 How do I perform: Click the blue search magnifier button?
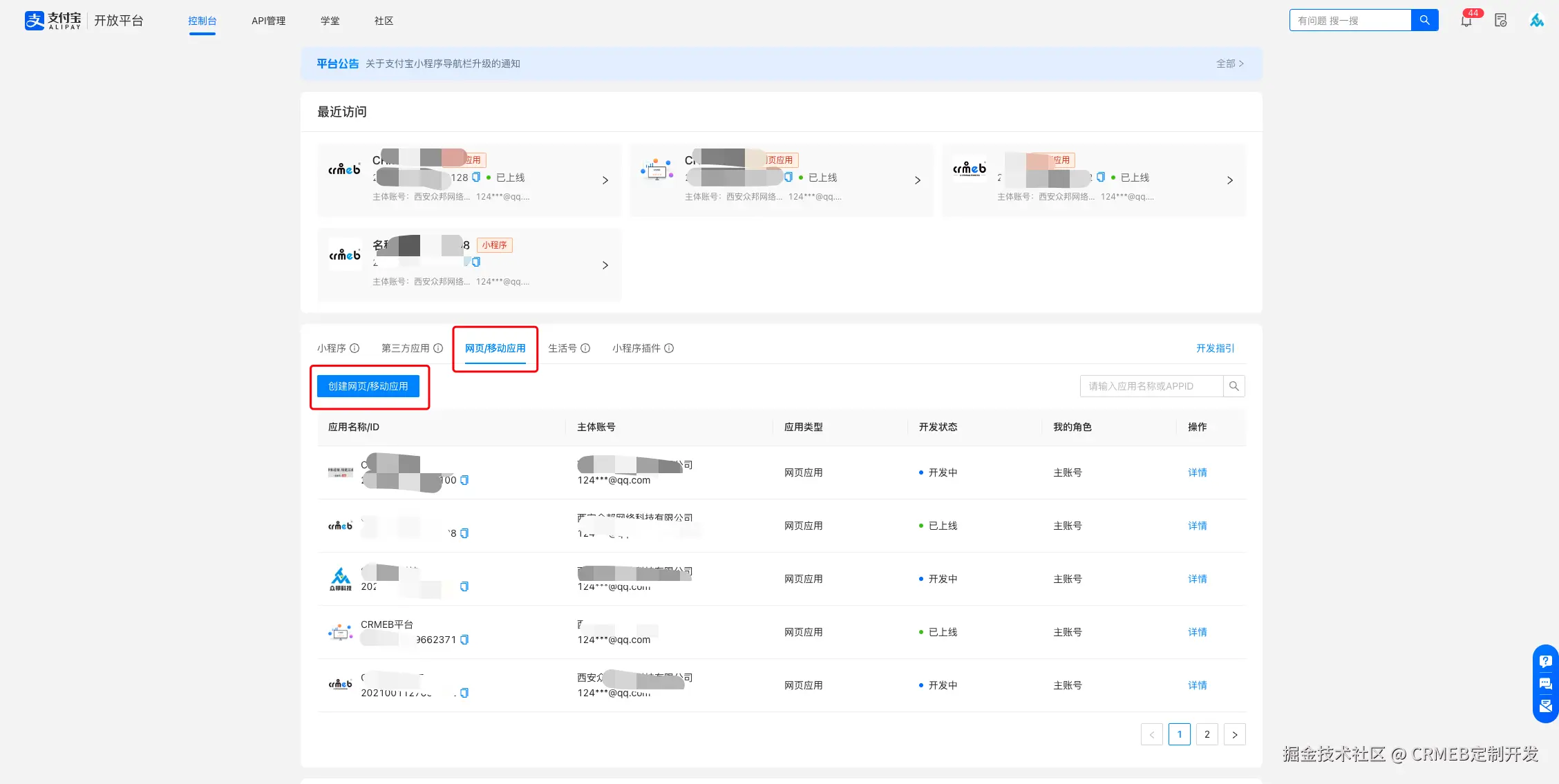pyautogui.click(x=1424, y=21)
